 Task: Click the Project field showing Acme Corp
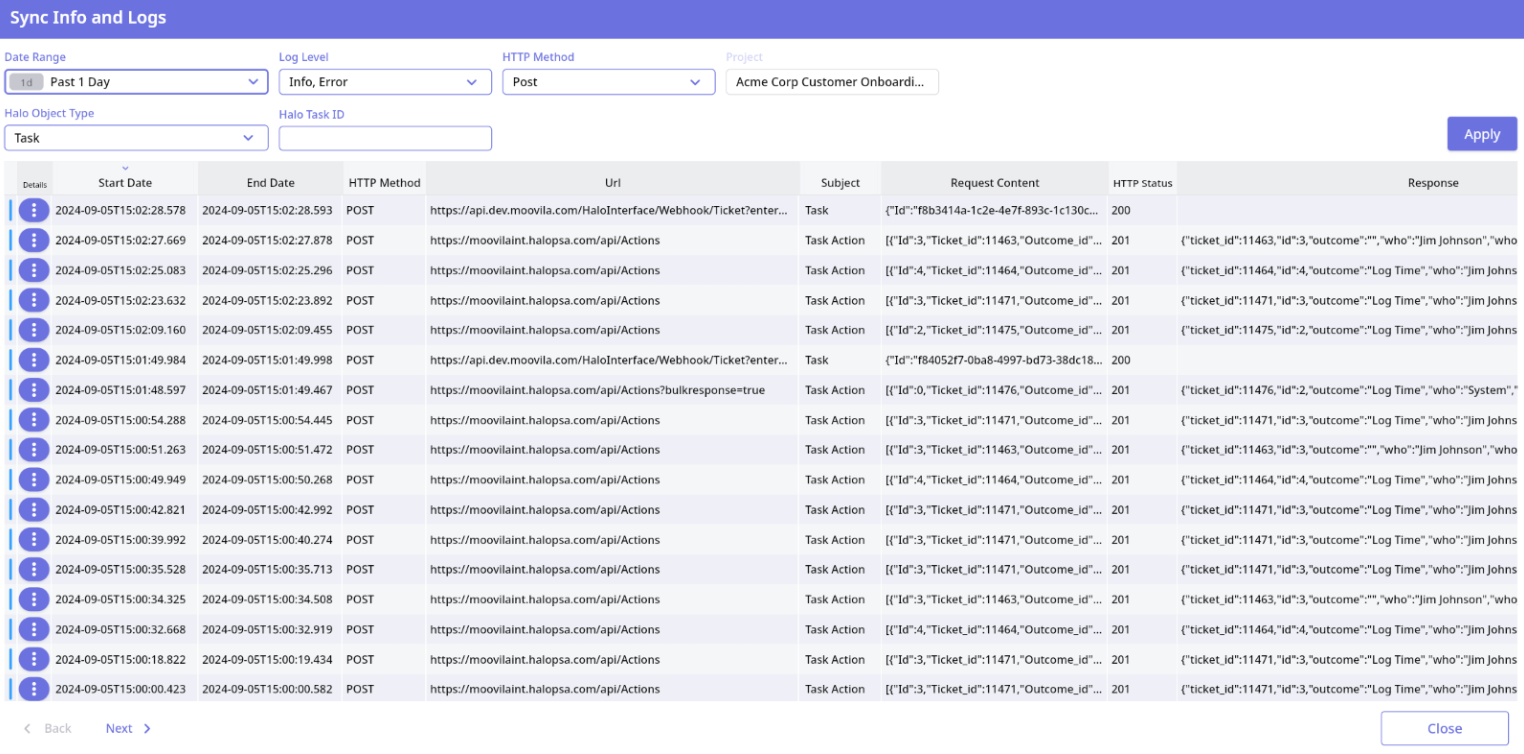pos(831,82)
